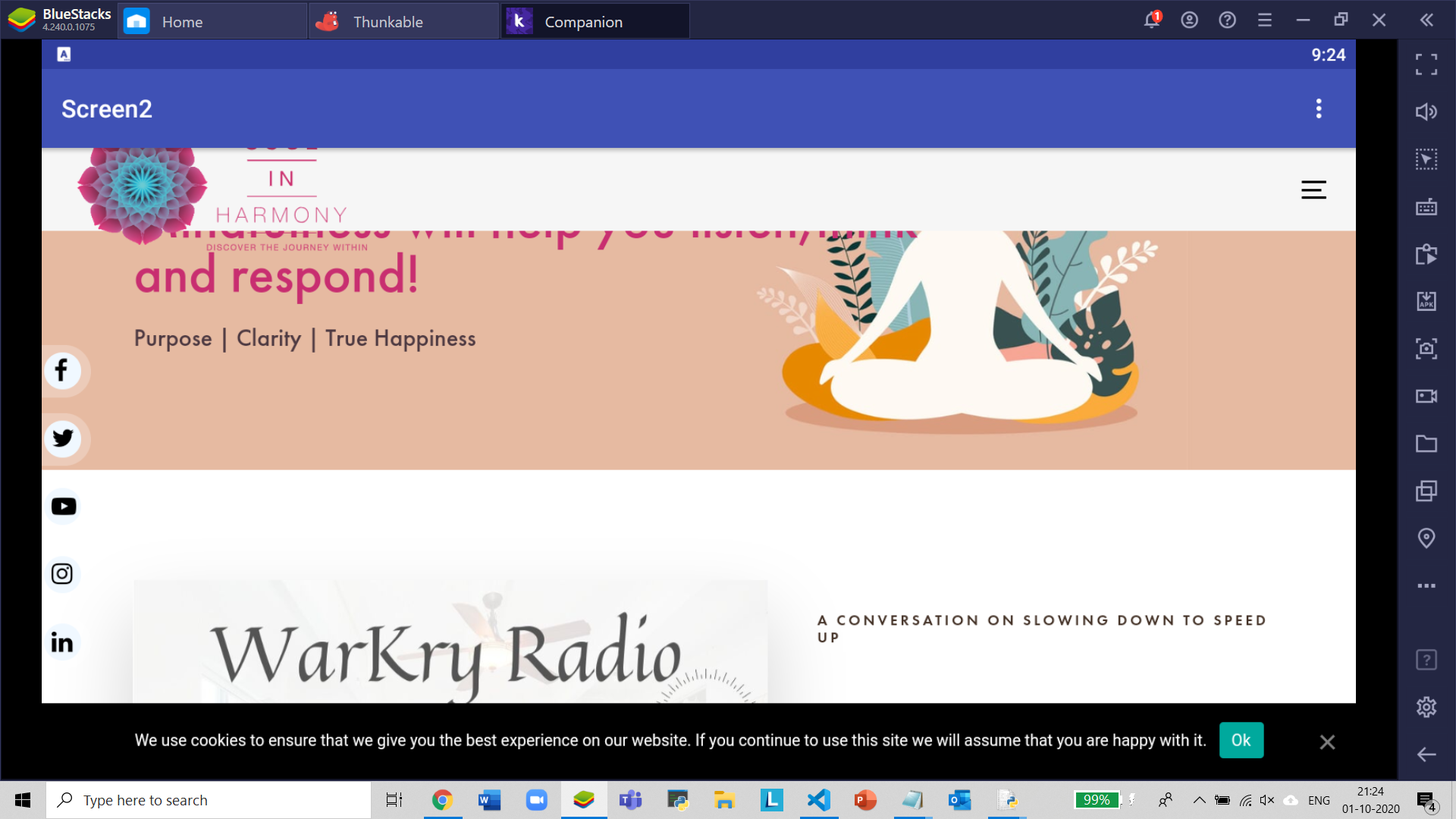Click the Ok cookie consent button
Image resolution: width=1456 pixels, height=819 pixels.
1241,740
